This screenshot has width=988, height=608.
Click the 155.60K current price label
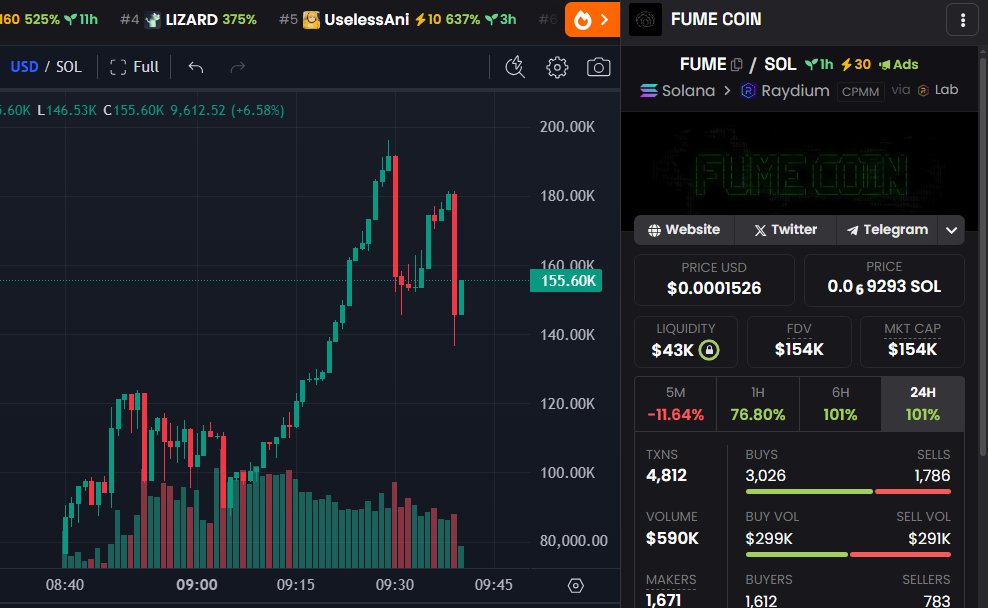tap(566, 280)
